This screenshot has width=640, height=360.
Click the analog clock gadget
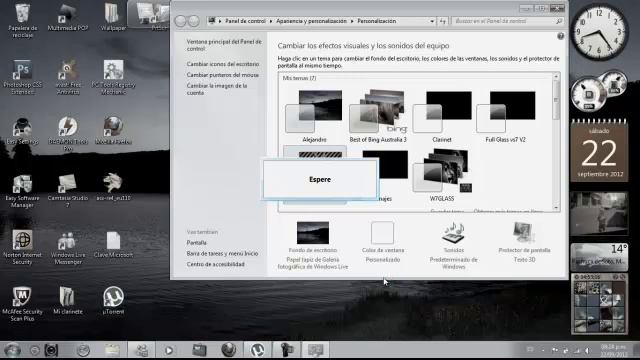(x=599, y=32)
